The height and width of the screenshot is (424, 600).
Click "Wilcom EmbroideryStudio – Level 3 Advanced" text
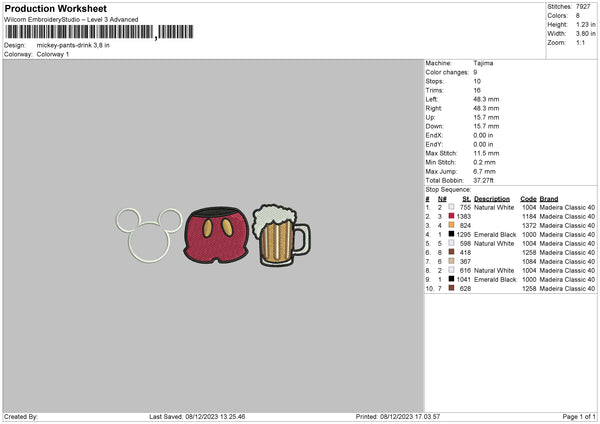click(x=71, y=20)
